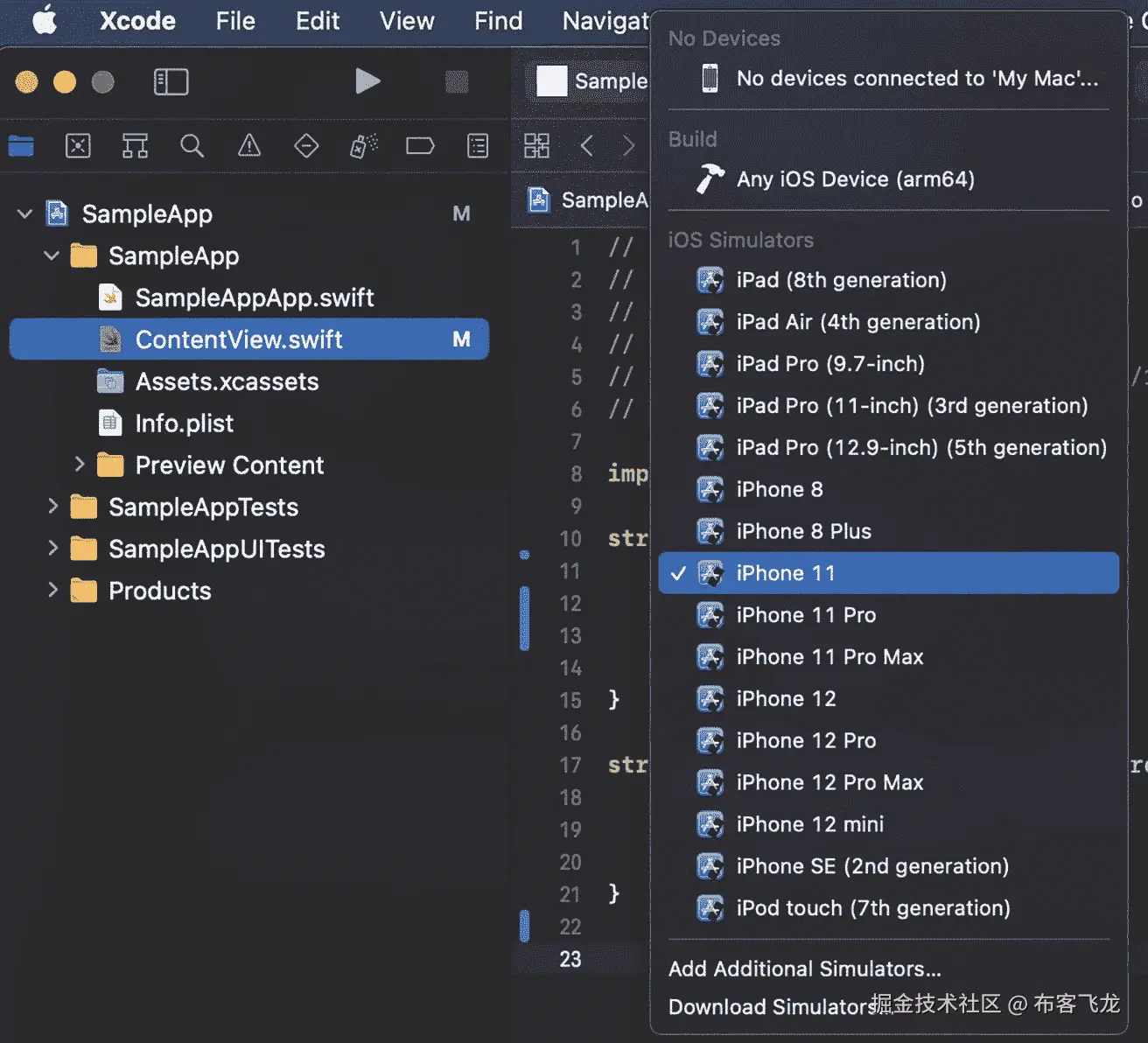Viewport: 1148px width, 1043px height.
Task: Select iPad Pro (9.7-inch) simulator
Action: click(889, 364)
